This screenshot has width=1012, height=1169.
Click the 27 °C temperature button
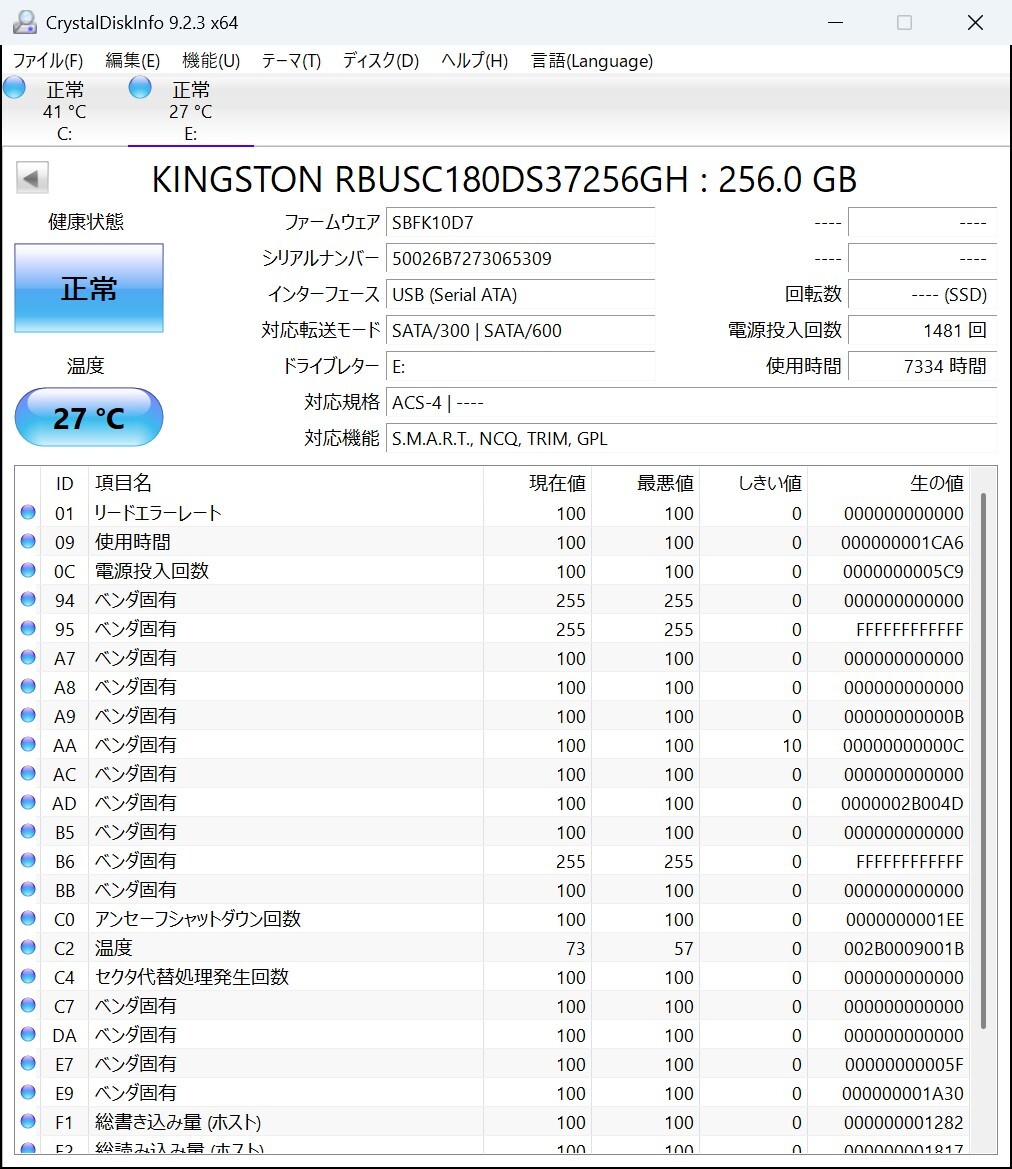(x=89, y=418)
